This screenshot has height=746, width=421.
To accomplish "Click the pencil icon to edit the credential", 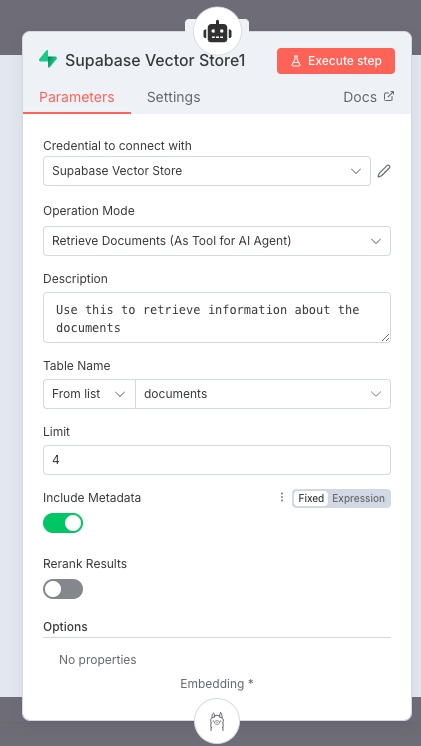I will (x=384, y=171).
